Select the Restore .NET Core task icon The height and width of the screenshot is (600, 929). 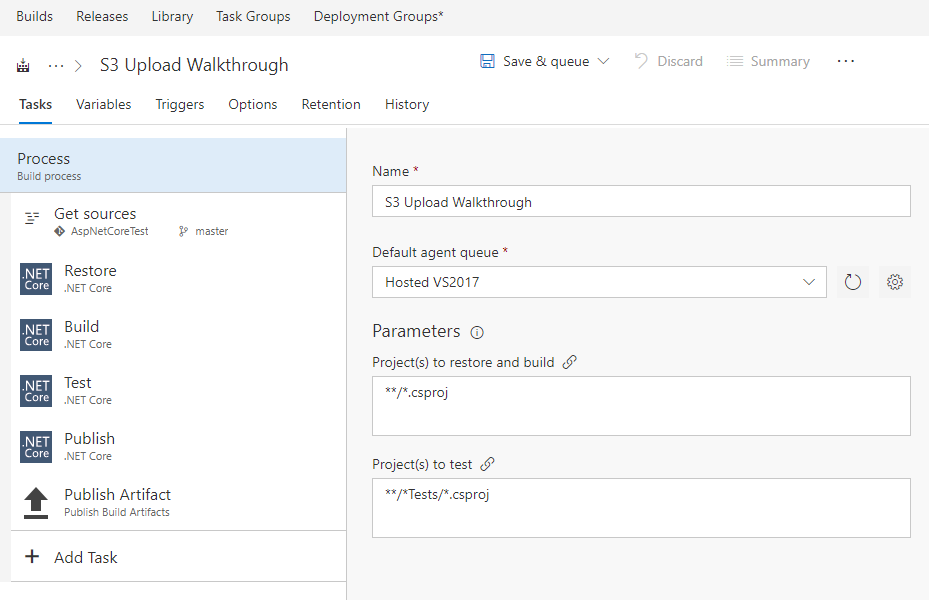coord(36,279)
